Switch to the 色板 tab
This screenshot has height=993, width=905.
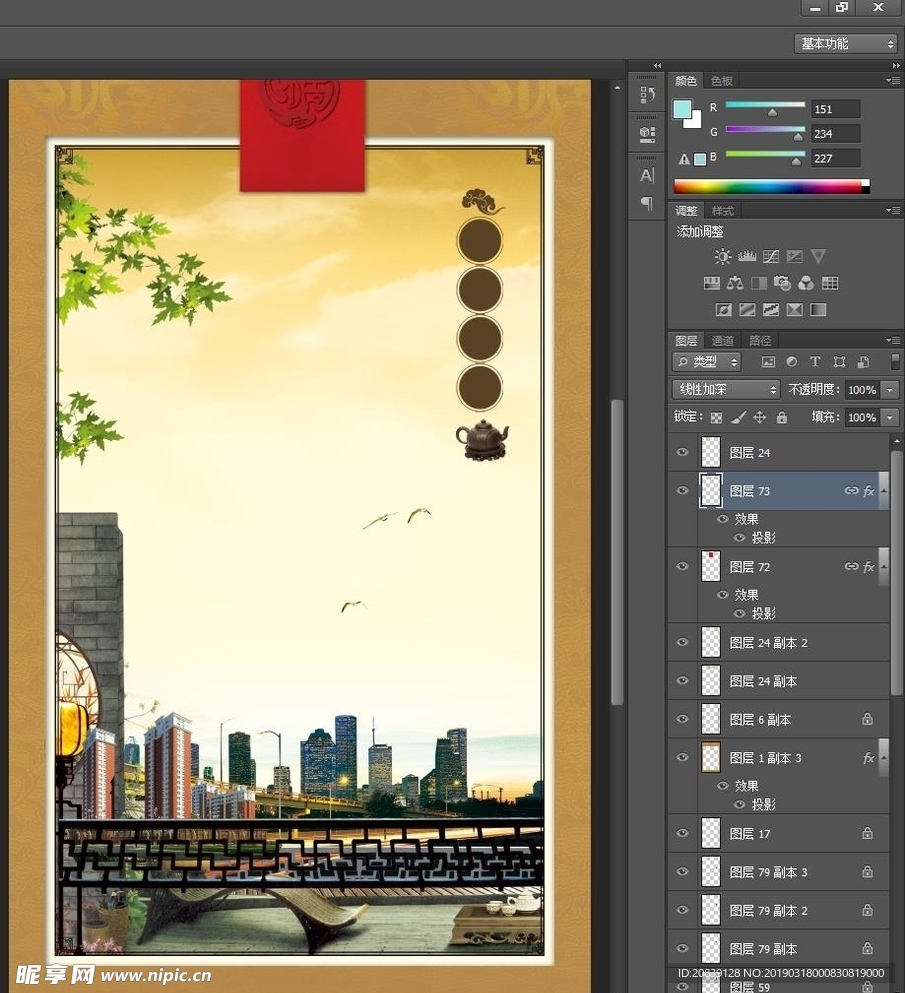pyautogui.click(x=721, y=81)
